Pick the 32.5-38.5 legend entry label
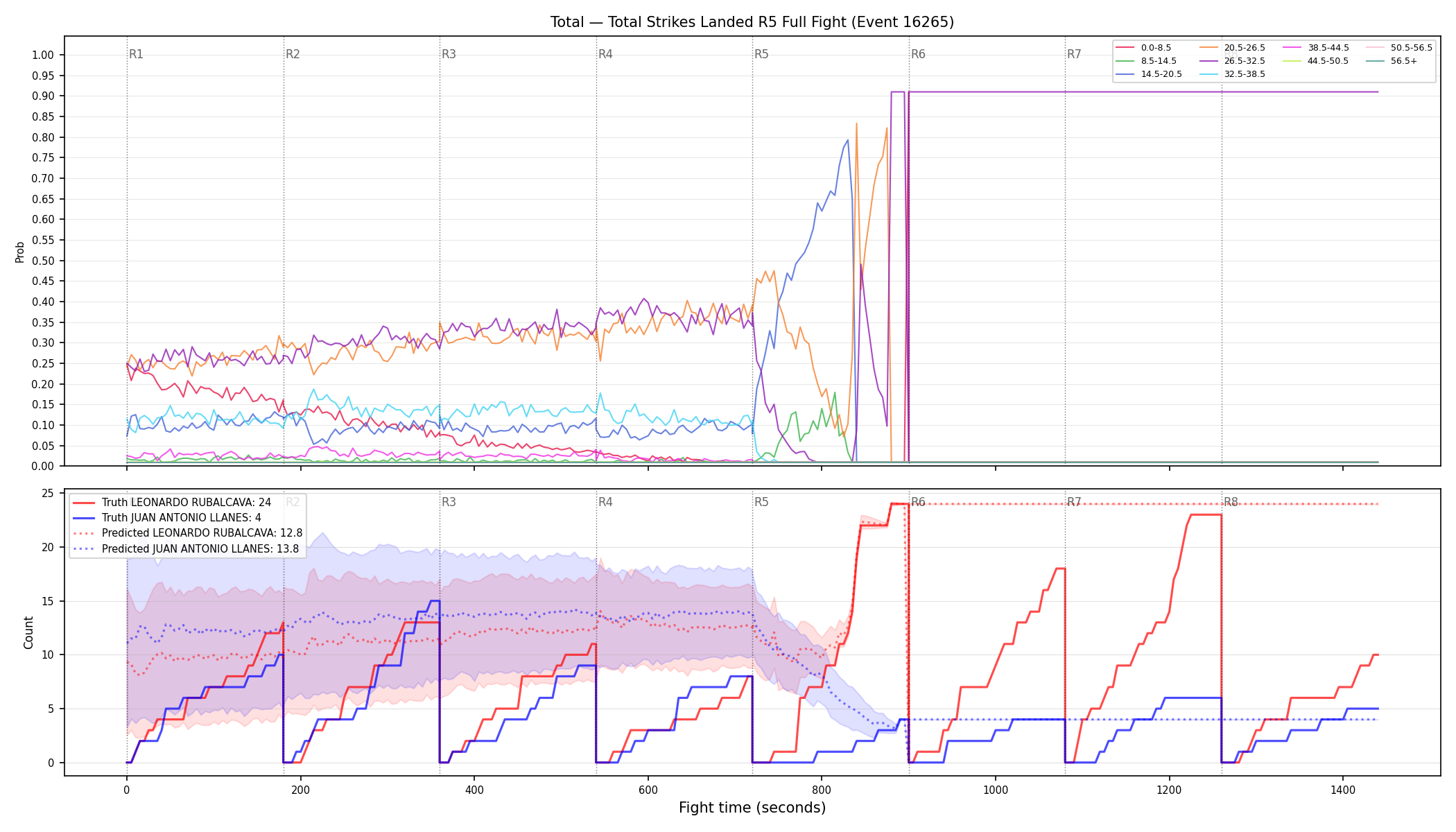Image resolution: width=1456 pixels, height=832 pixels. click(x=1245, y=74)
